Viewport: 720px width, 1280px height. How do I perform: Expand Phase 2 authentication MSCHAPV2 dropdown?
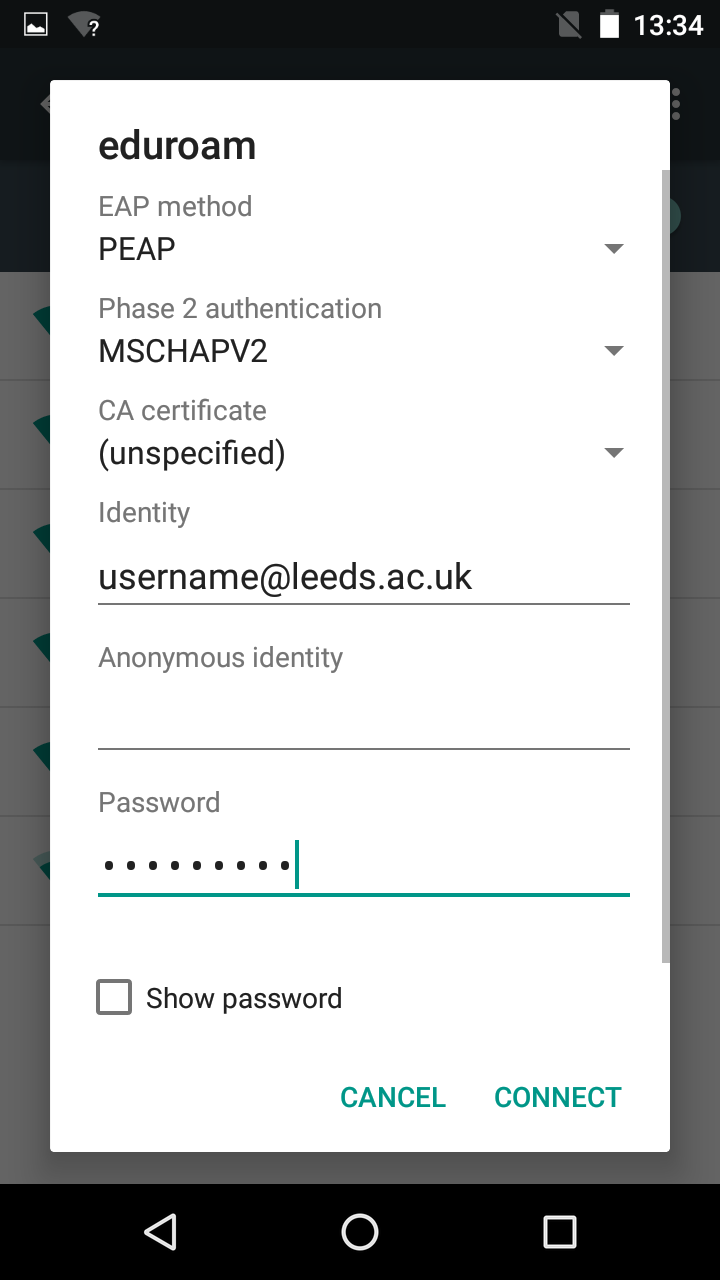(x=362, y=350)
